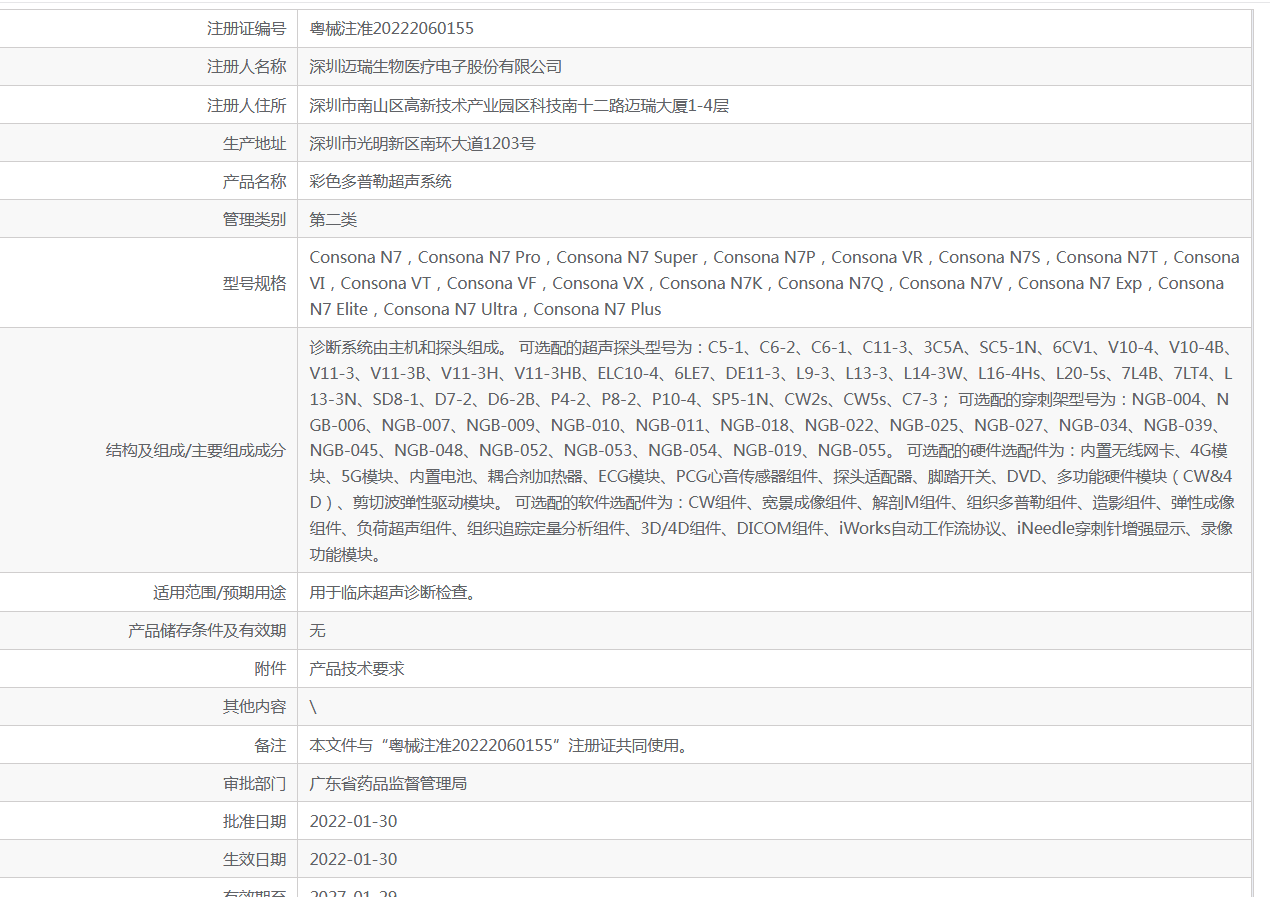Click the remark starting 本文件与
Screen dimensions: 1270x897
pyautogui.click(x=501, y=745)
